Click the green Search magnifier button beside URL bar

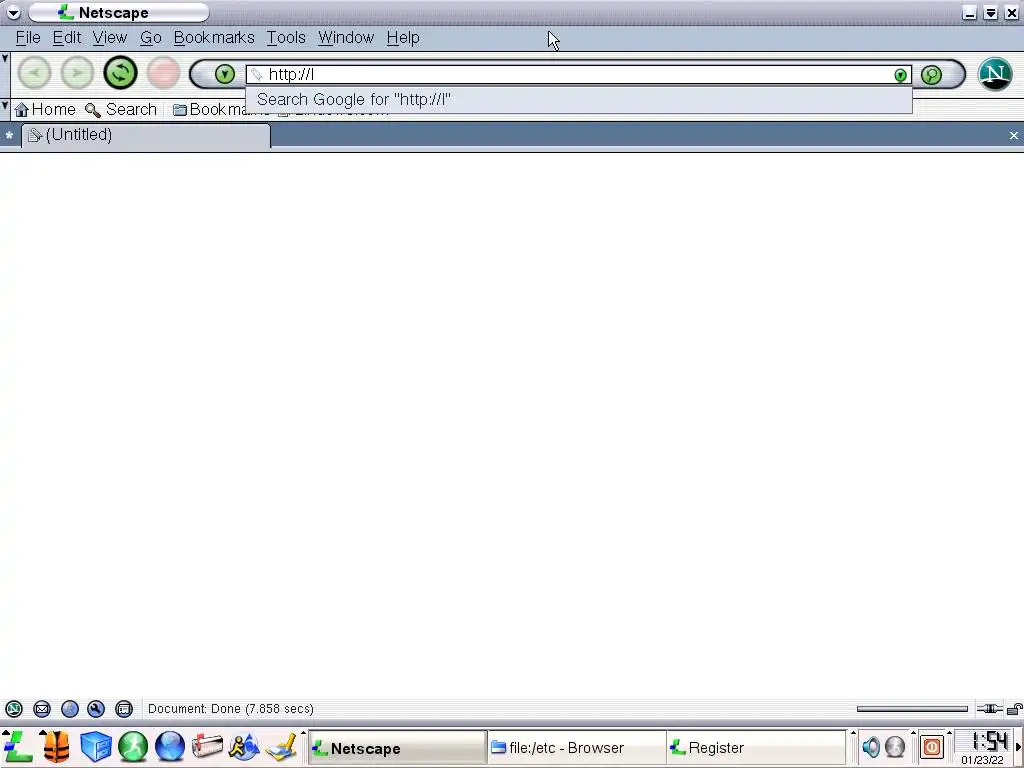pos(931,74)
